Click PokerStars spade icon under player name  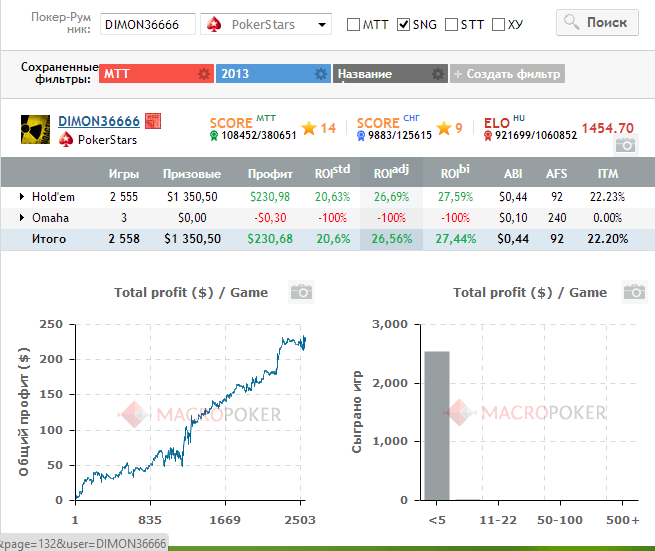66,140
